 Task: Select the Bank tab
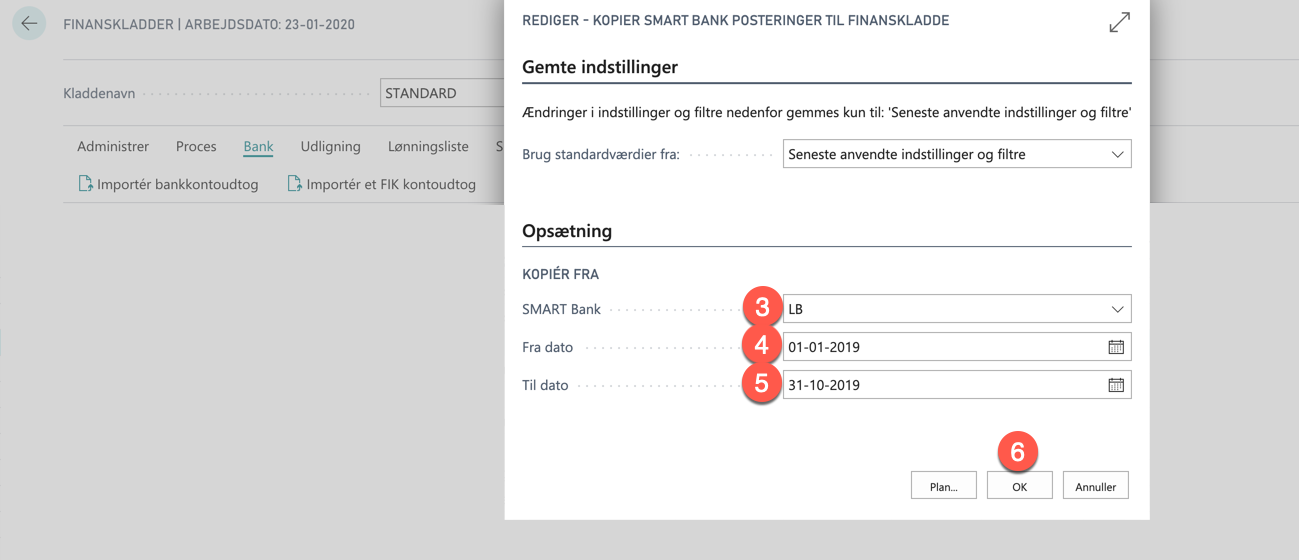258,146
